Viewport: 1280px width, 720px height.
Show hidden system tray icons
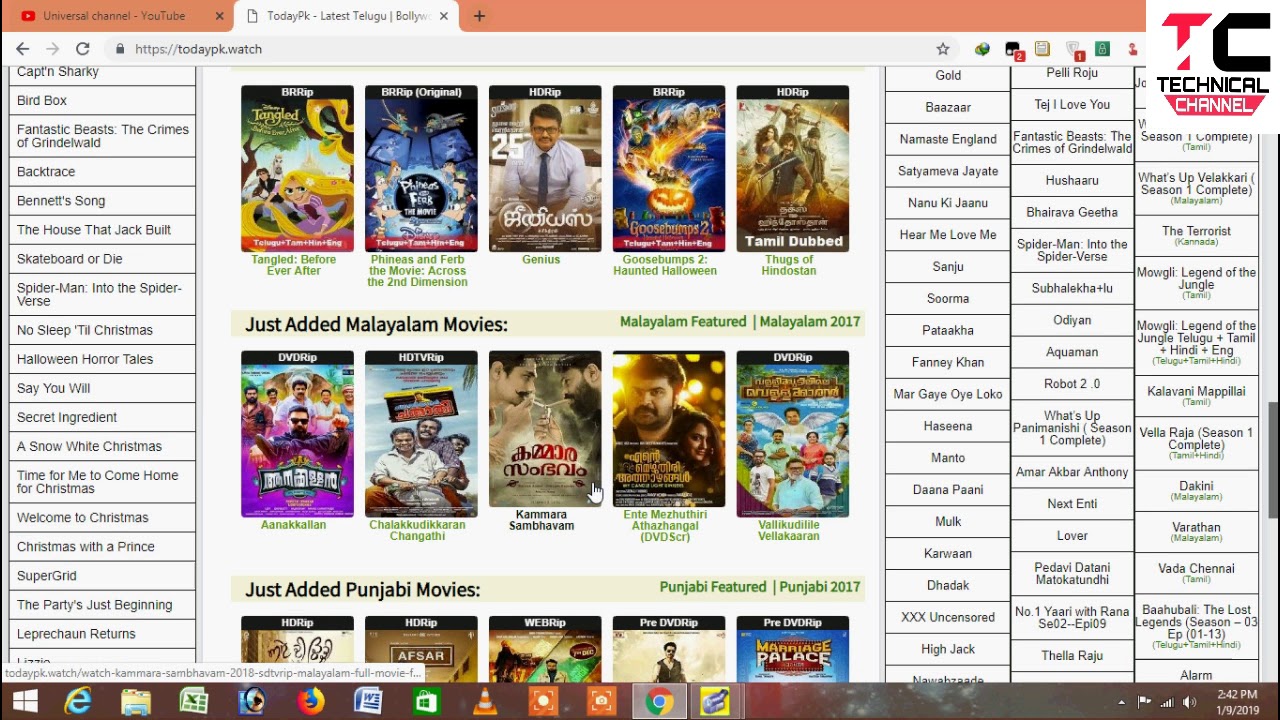[x=1121, y=702]
